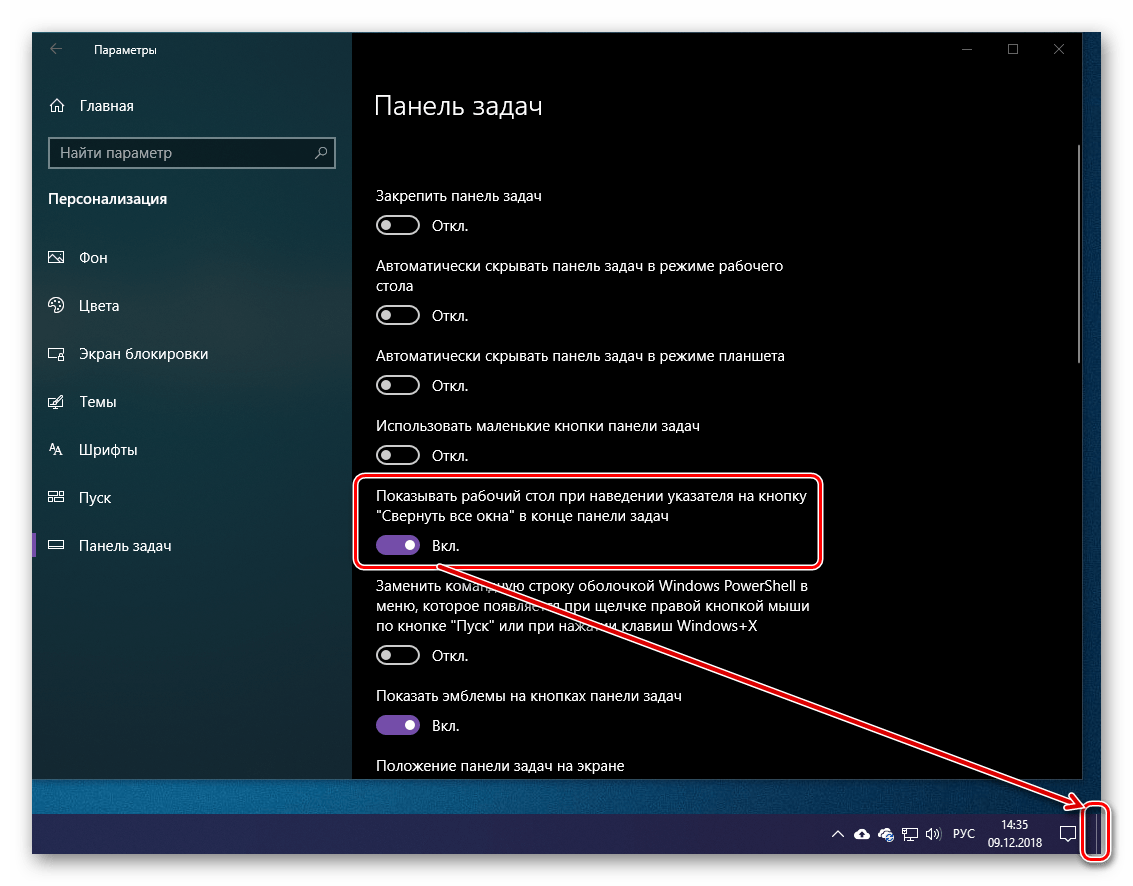Show hidden tray icons chevron

[837, 834]
